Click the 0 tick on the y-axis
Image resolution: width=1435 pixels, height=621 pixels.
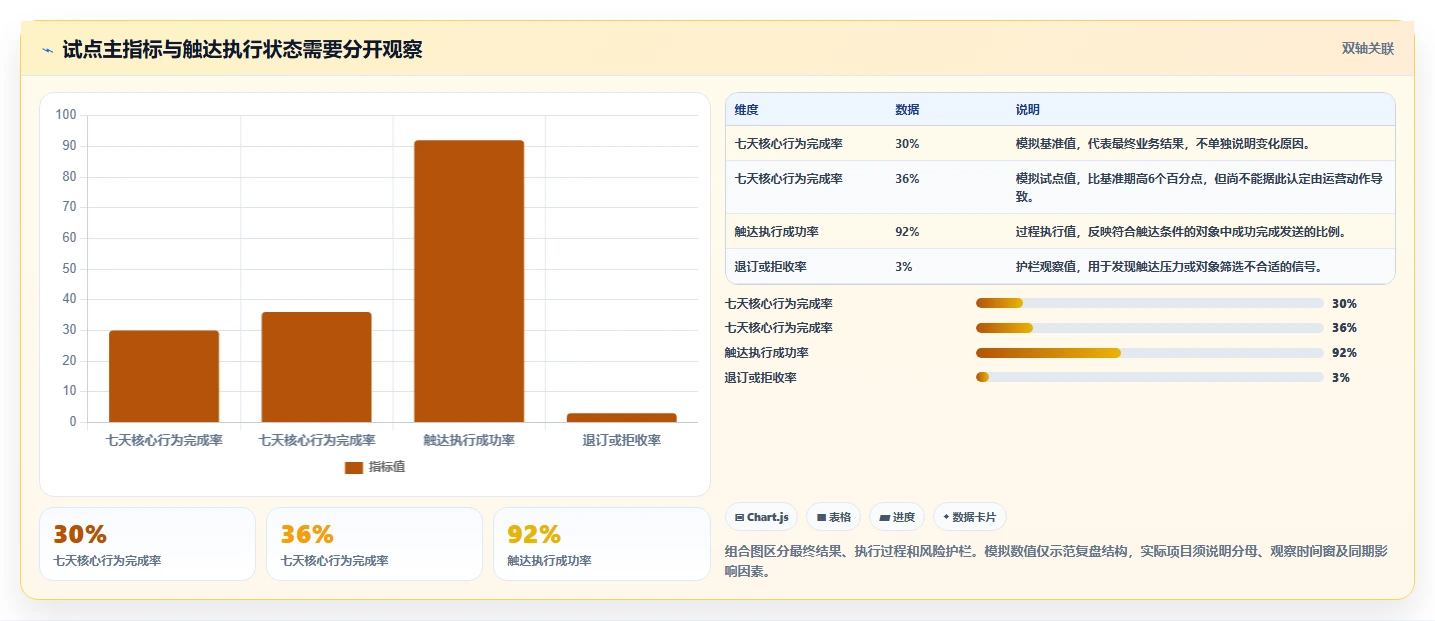[x=73, y=422]
